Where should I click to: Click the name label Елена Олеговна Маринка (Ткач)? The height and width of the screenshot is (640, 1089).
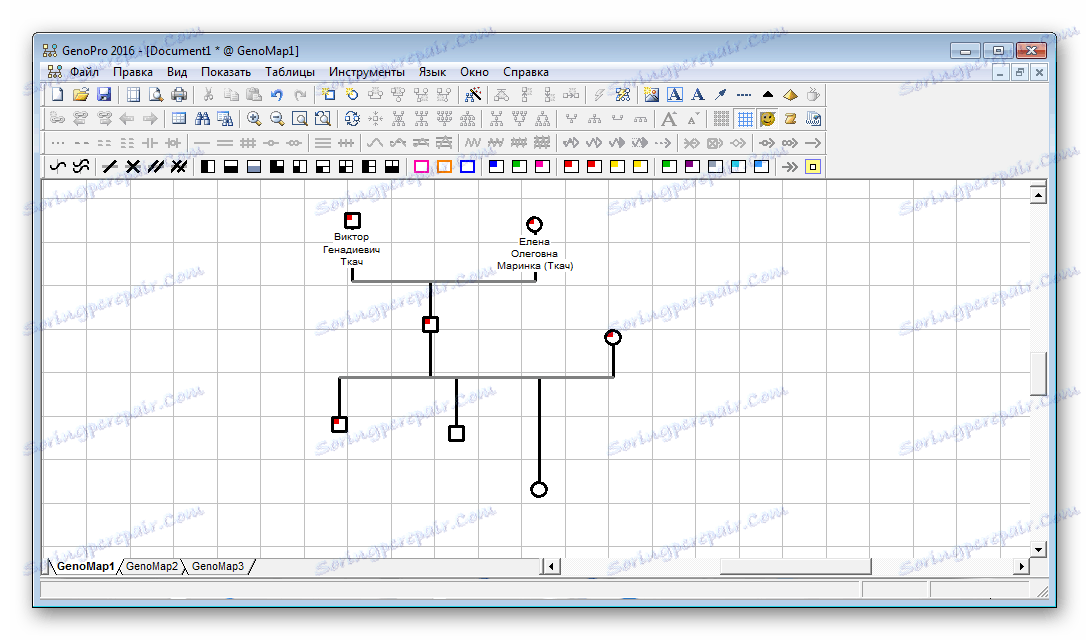[535, 253]
